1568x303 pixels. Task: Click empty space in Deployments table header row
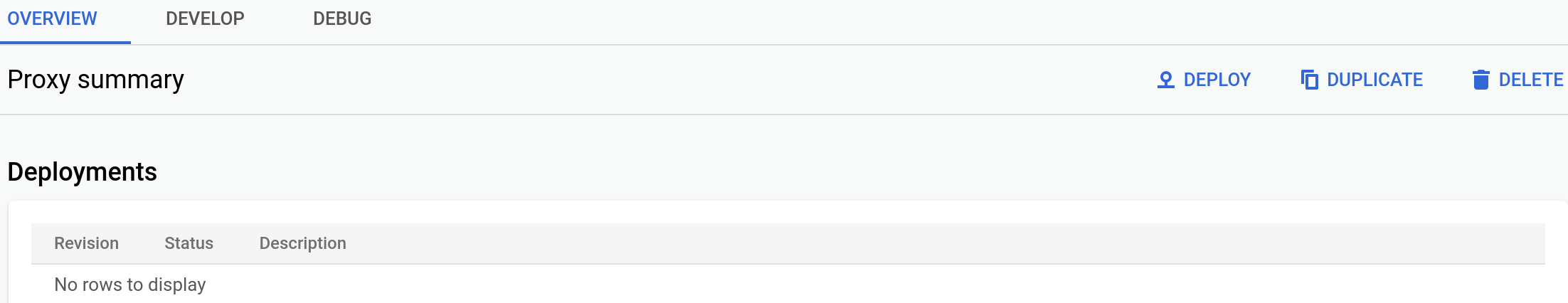925,243
